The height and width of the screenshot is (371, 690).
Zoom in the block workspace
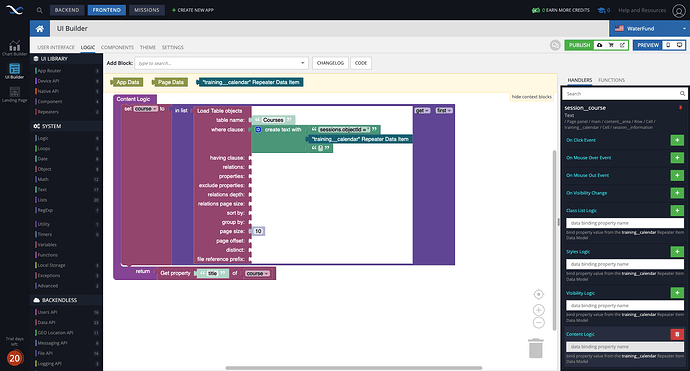[x=539, y=310]
